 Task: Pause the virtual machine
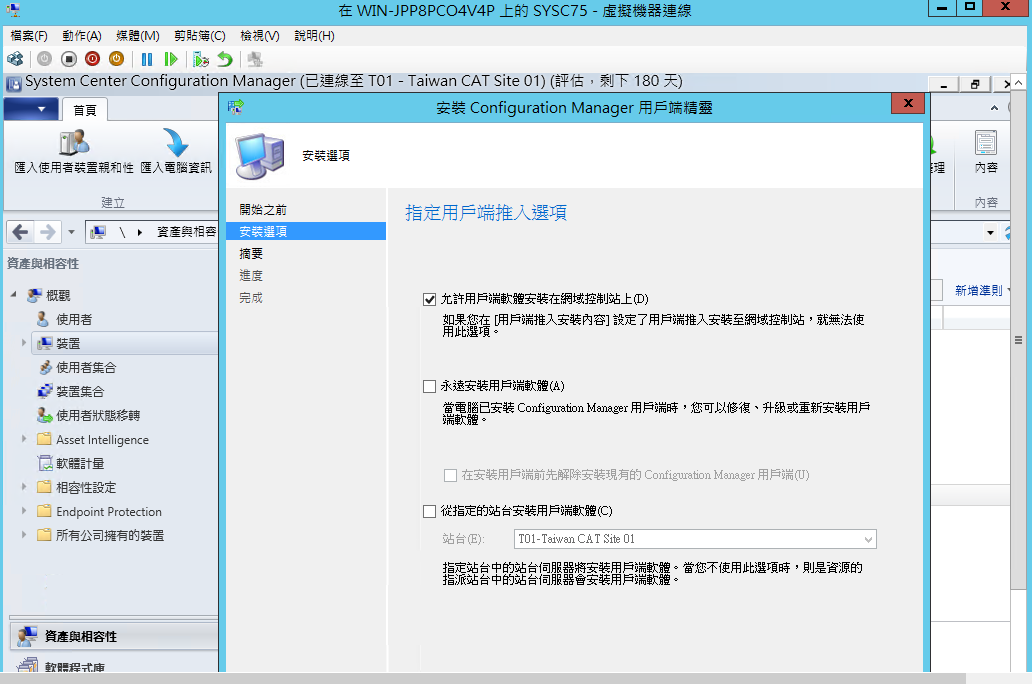click(147, 59)
